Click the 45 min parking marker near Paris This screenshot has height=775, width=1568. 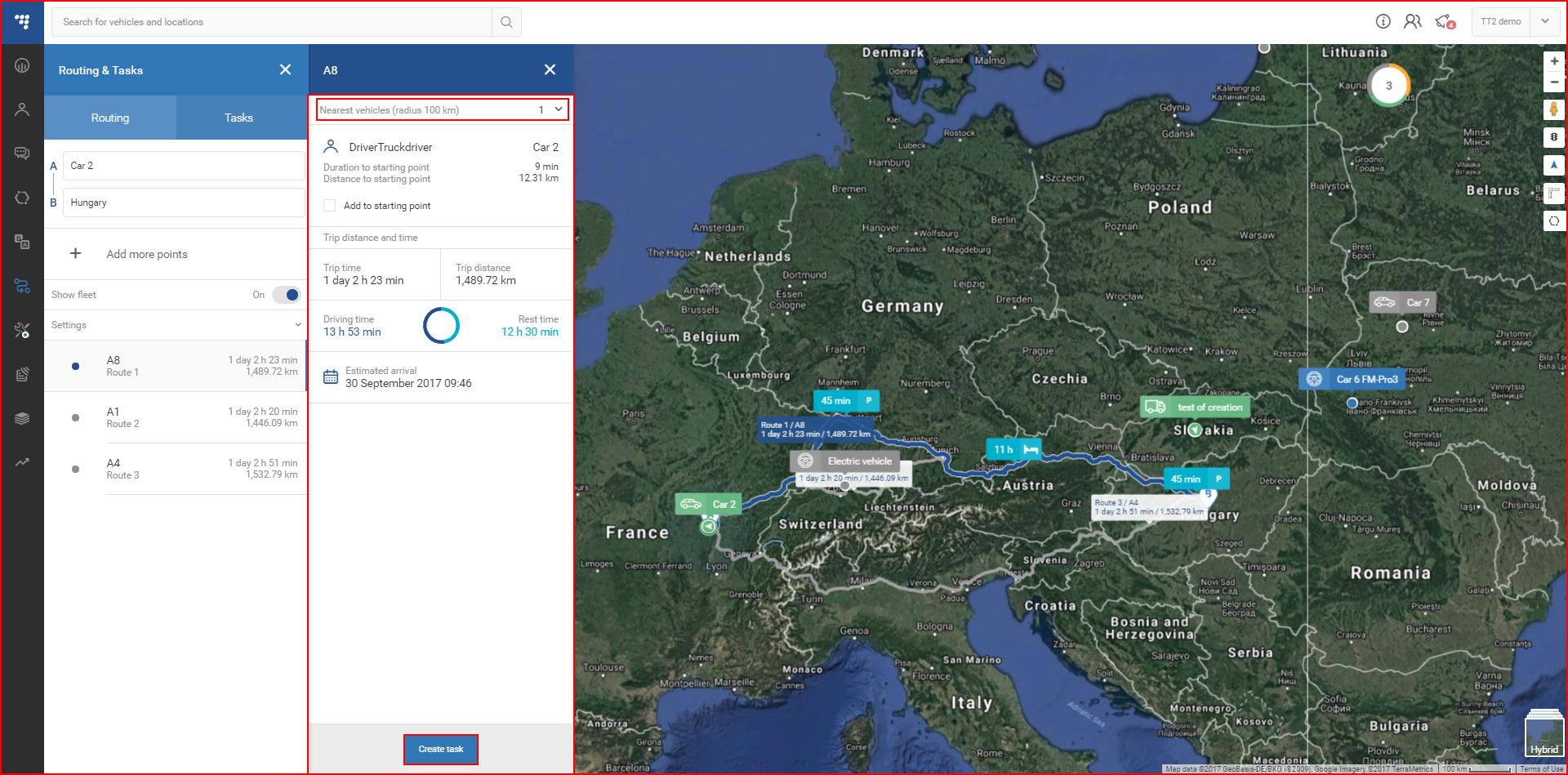846,400
